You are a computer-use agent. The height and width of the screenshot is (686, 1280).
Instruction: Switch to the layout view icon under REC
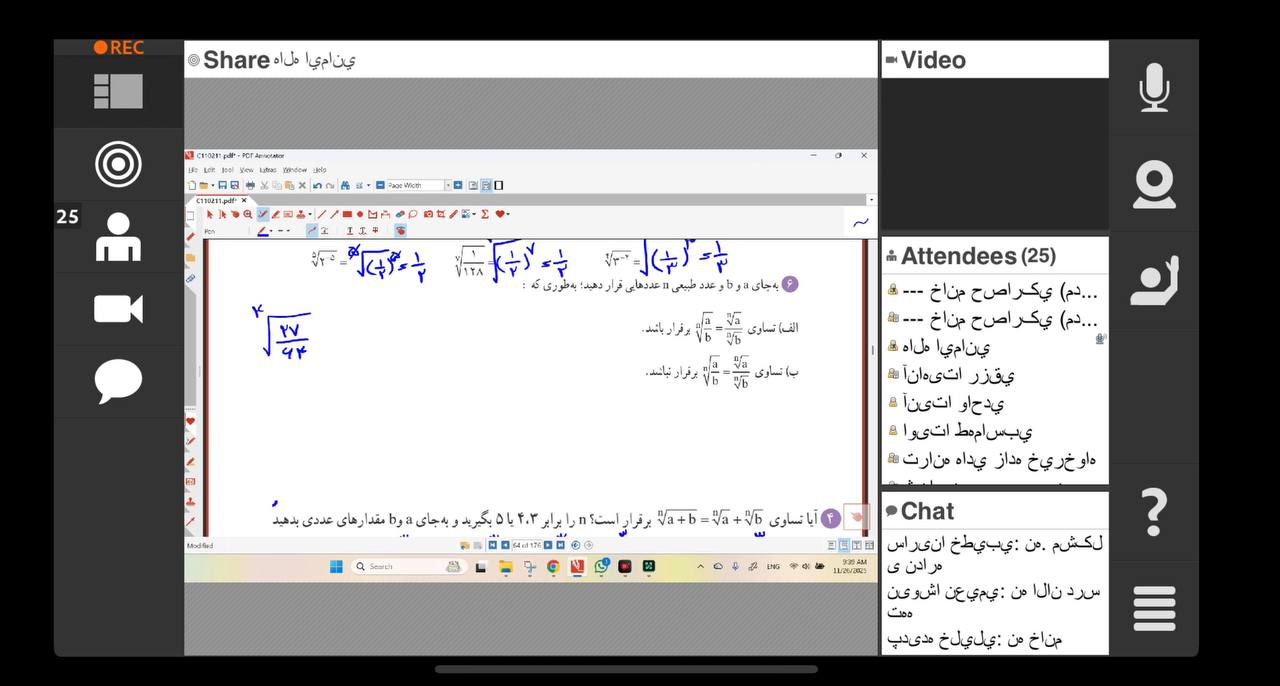118,91
